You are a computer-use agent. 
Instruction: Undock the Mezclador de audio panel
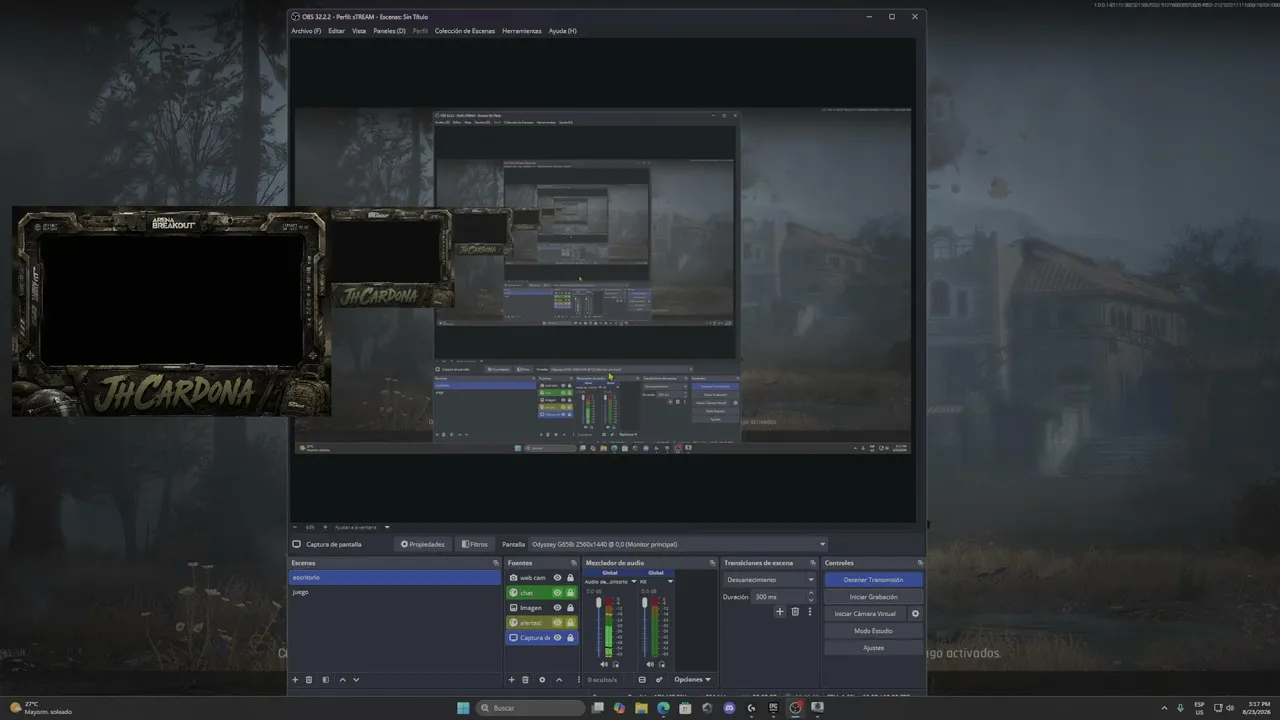point(713,563)
